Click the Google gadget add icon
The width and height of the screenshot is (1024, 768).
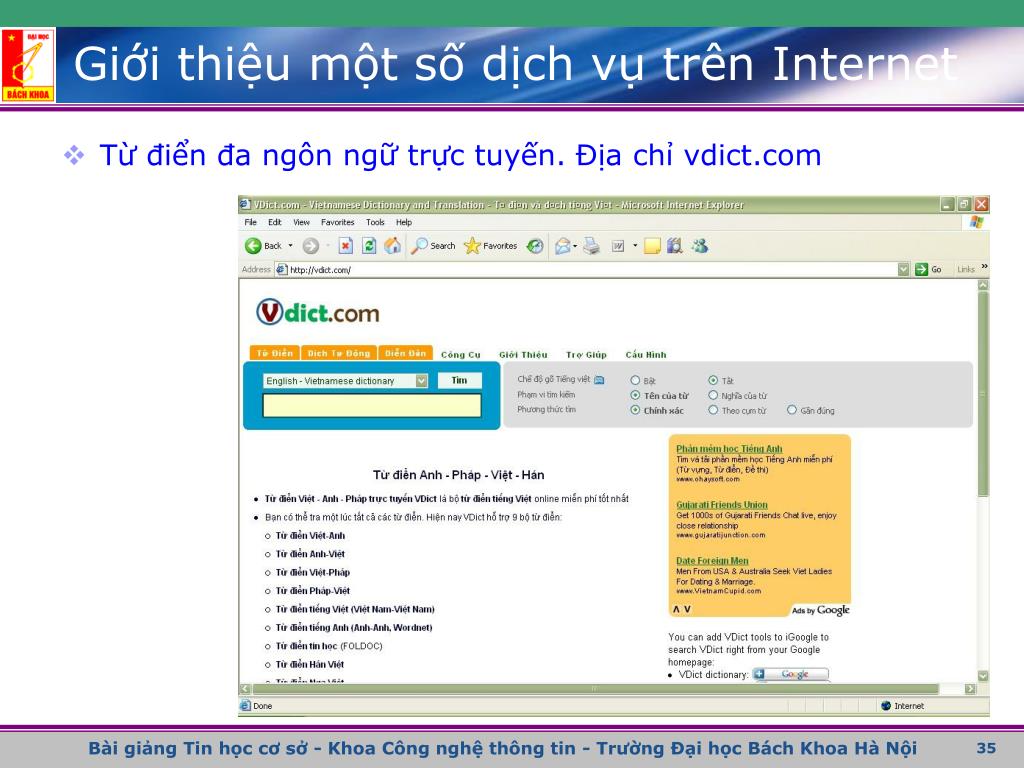click(790, 674)
